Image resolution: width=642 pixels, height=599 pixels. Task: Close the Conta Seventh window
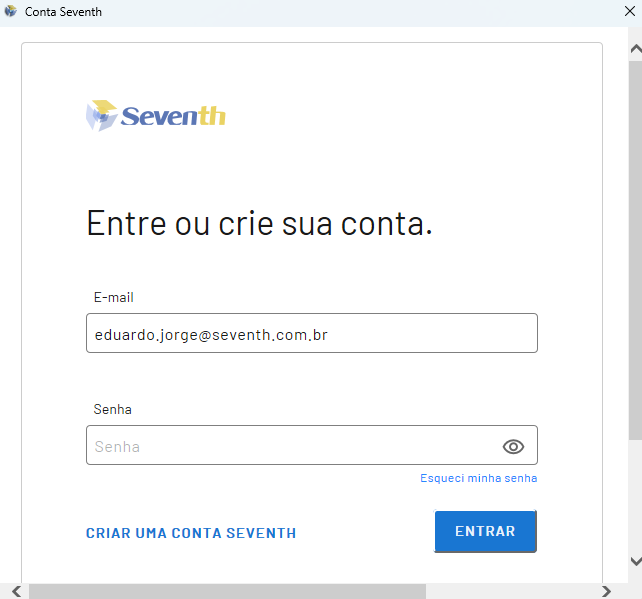pos(628,12)
